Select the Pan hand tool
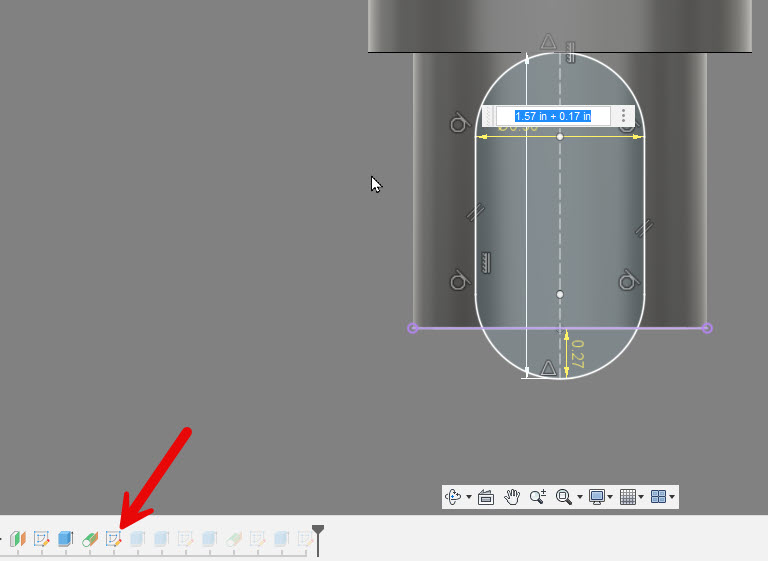 pyautogui.click(x=512, y=497)
